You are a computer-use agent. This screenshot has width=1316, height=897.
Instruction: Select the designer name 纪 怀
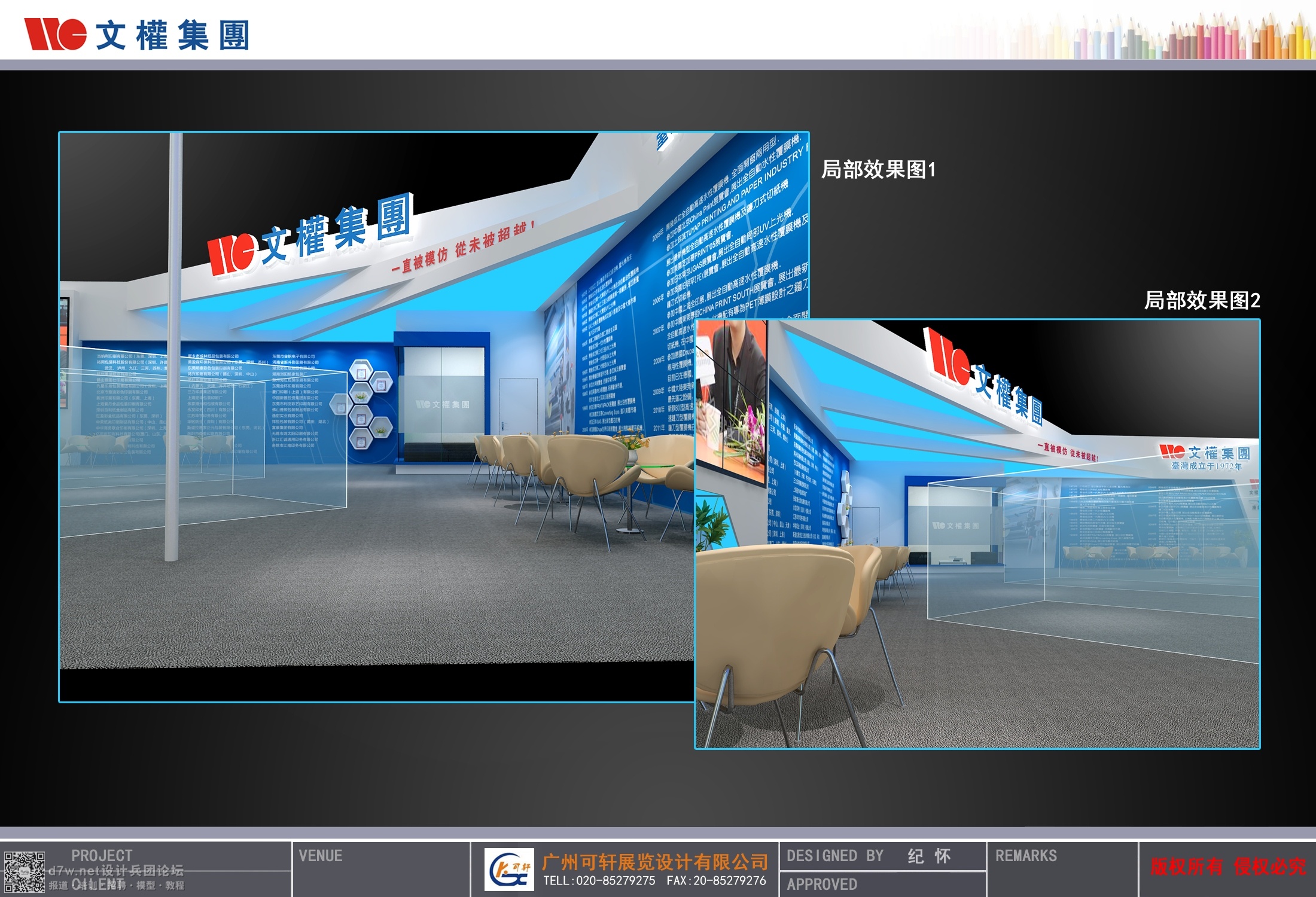click(929, 856)
